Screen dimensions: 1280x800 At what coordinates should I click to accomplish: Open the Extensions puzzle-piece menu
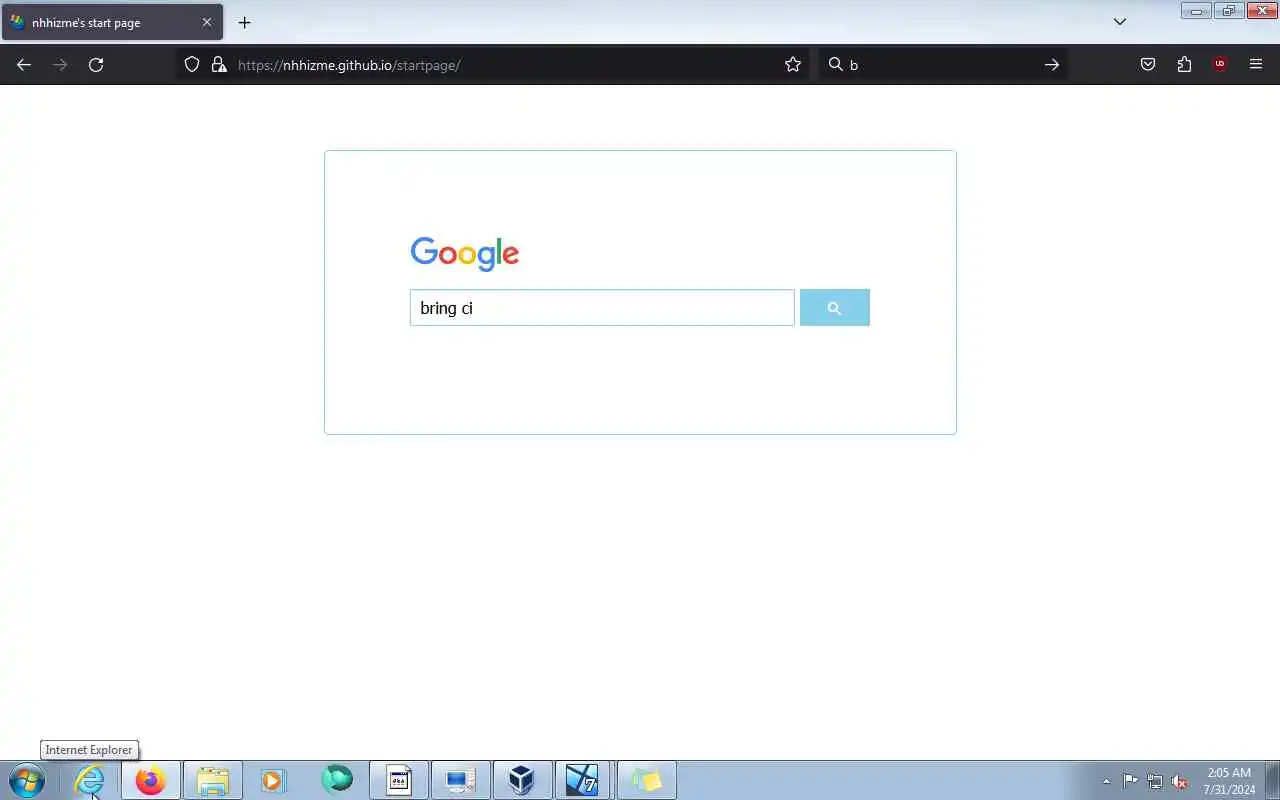(x=1184, y=65)
